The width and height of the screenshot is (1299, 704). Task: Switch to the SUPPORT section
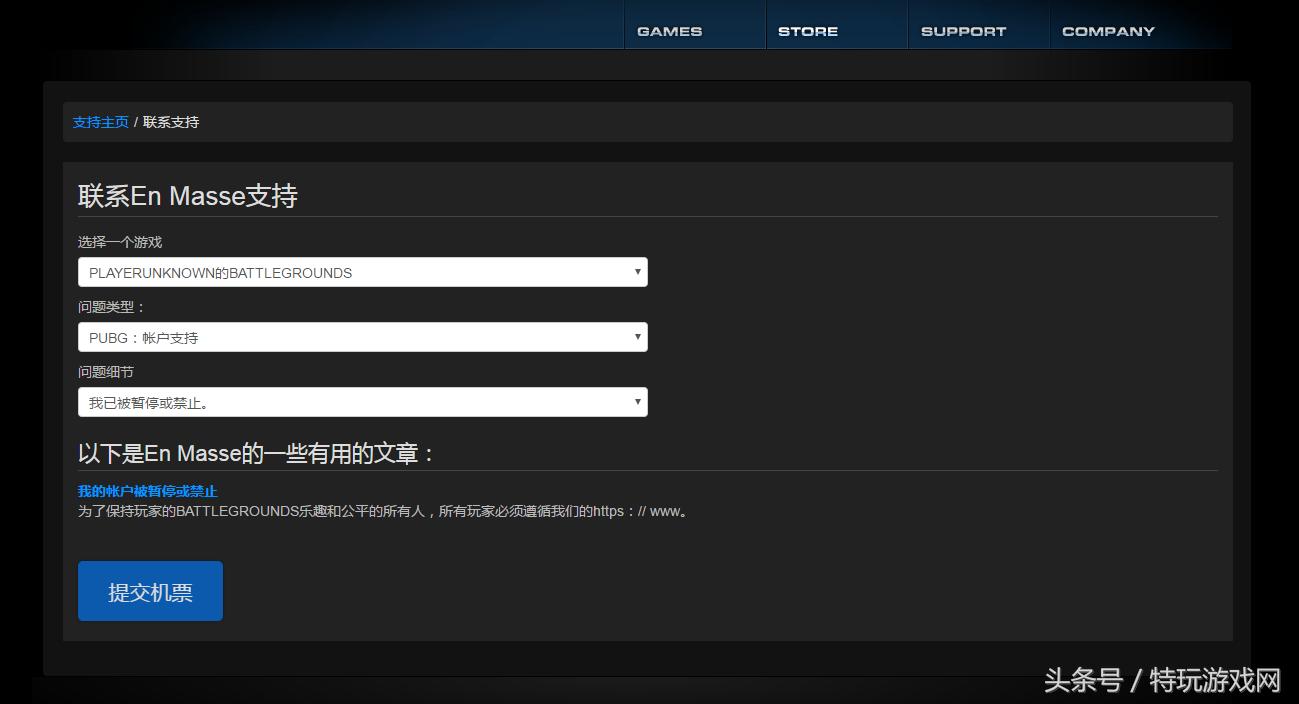962,31
